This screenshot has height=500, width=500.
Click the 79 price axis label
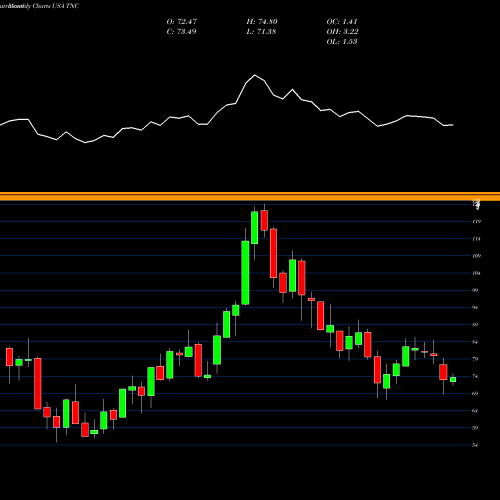click(x=476, y=359)
